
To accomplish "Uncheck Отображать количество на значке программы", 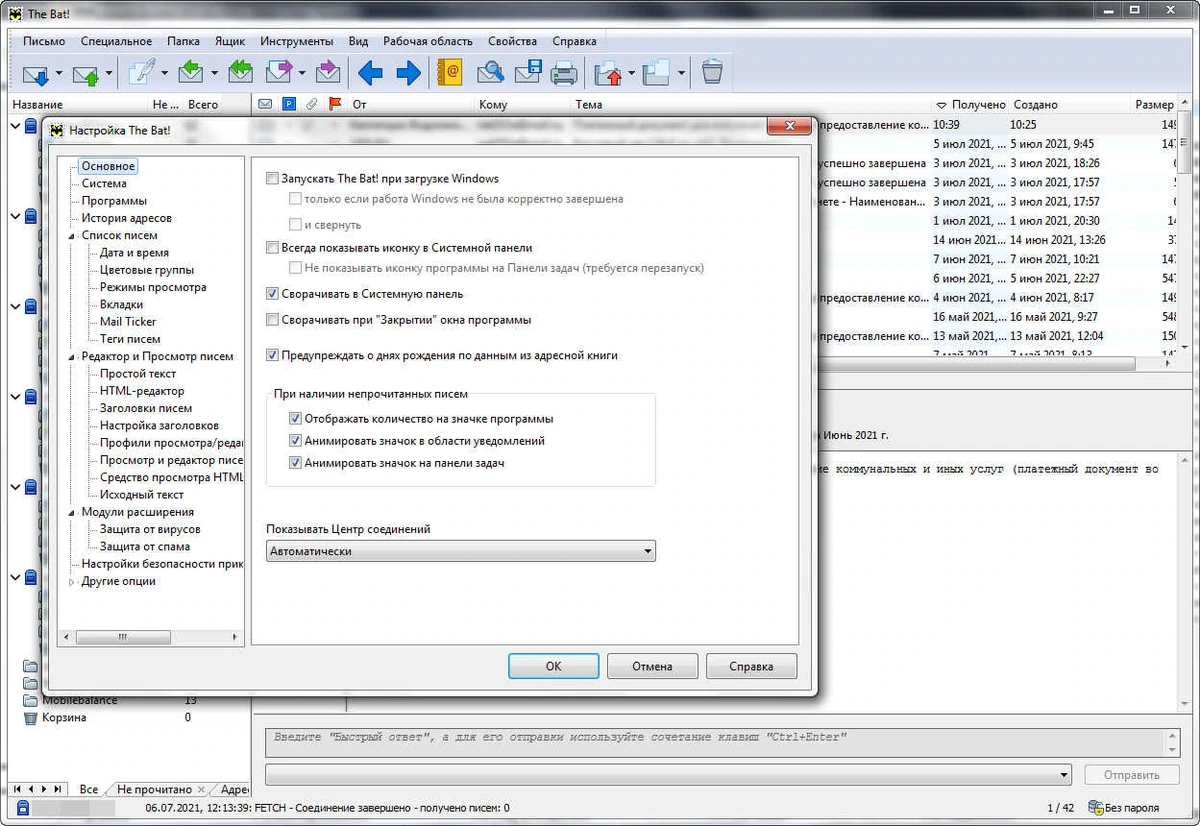I will tap(295, 419).
